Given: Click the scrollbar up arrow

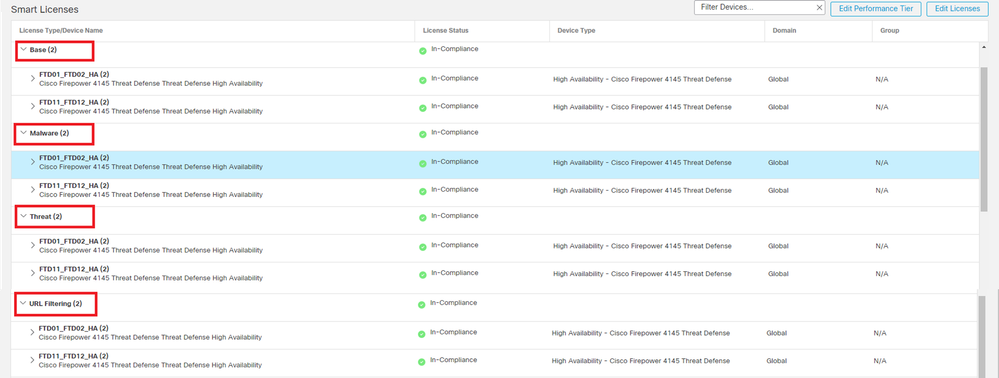Looking at the screenshot, I should click(984, 48).
